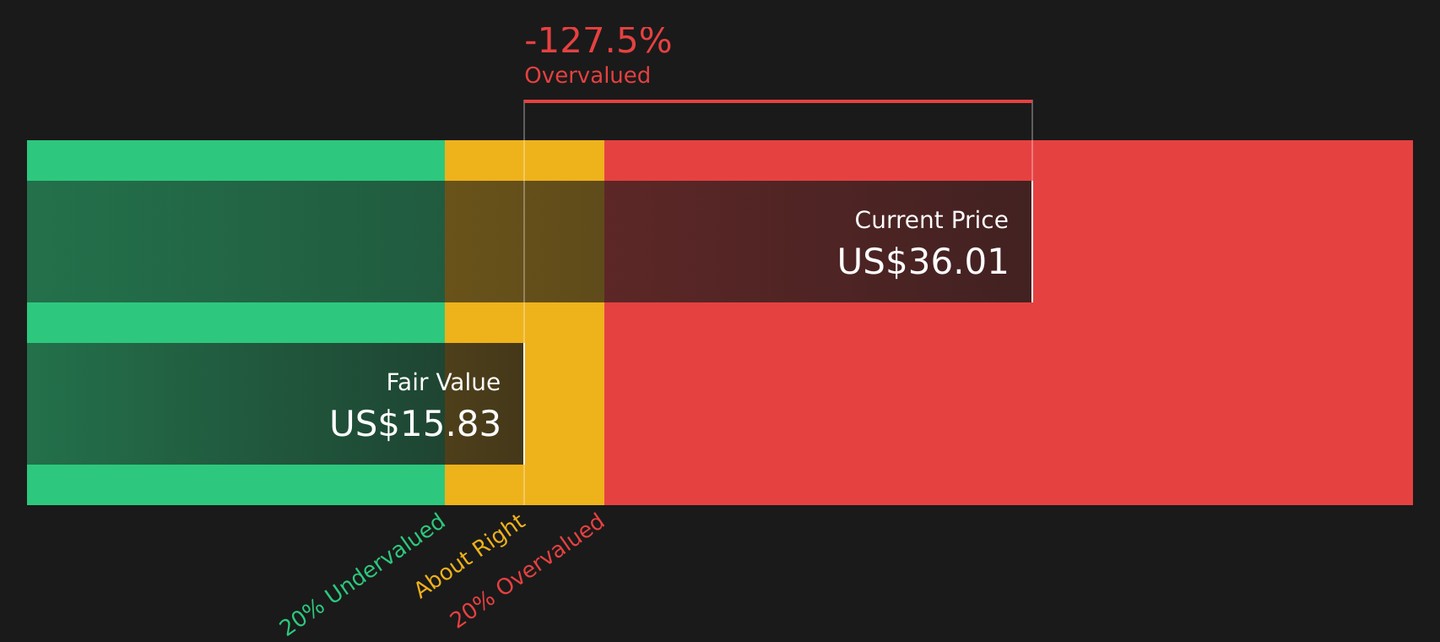Click the About Right axis label
The height and width of the screenshot is (642, 1440).
[470, 555]
